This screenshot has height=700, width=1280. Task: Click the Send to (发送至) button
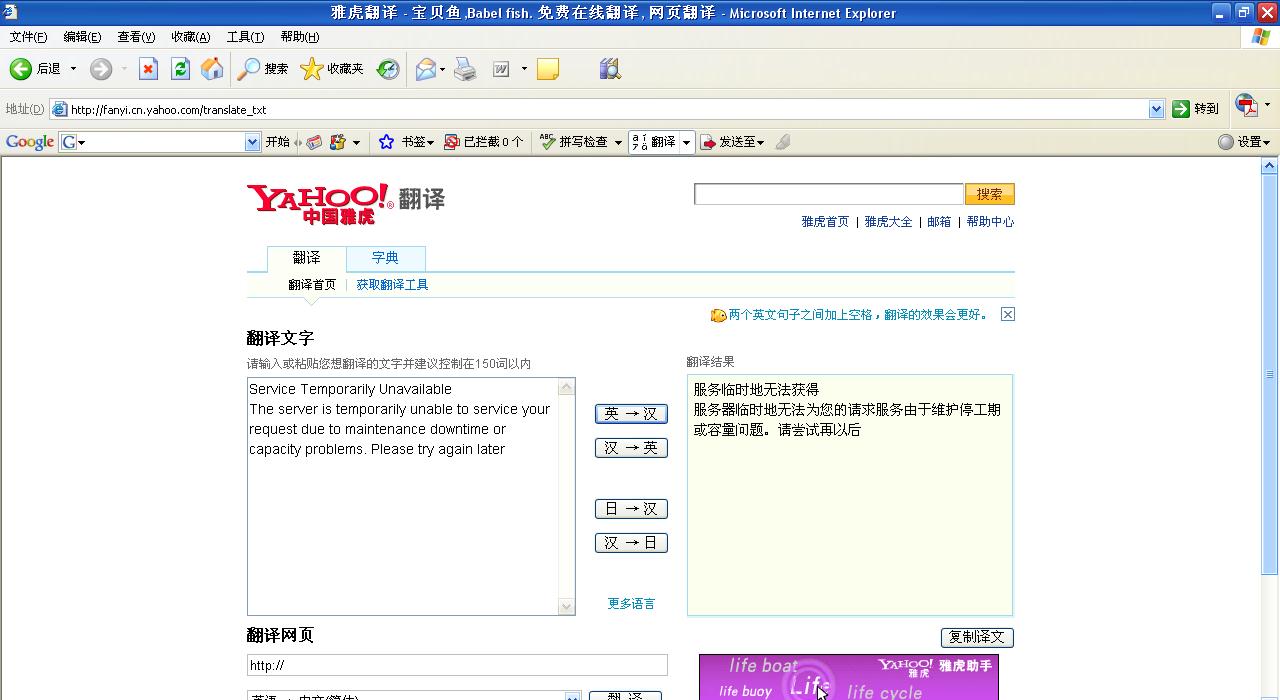(x=732, y=142)
